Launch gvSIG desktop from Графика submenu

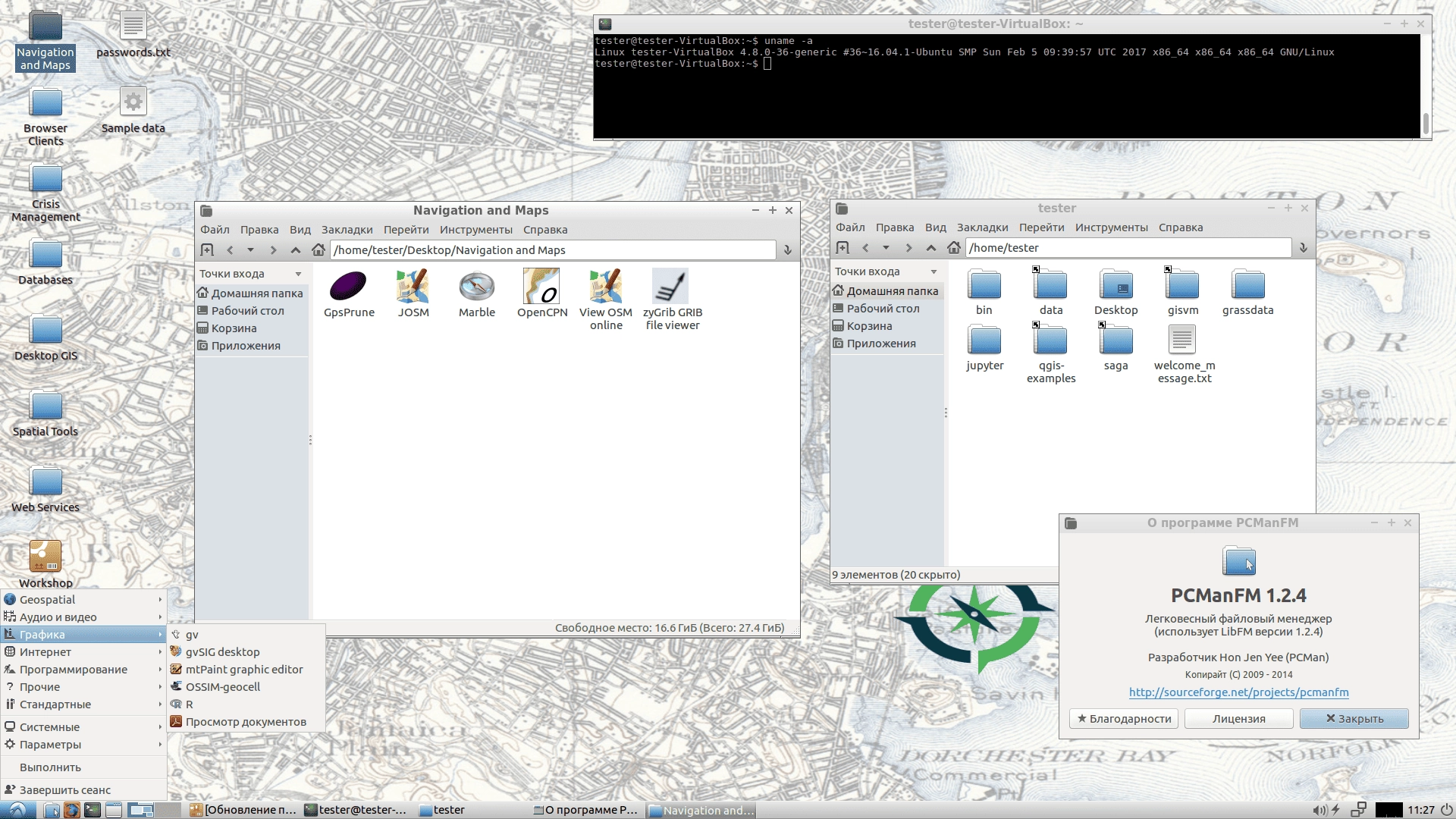(247, 651)
